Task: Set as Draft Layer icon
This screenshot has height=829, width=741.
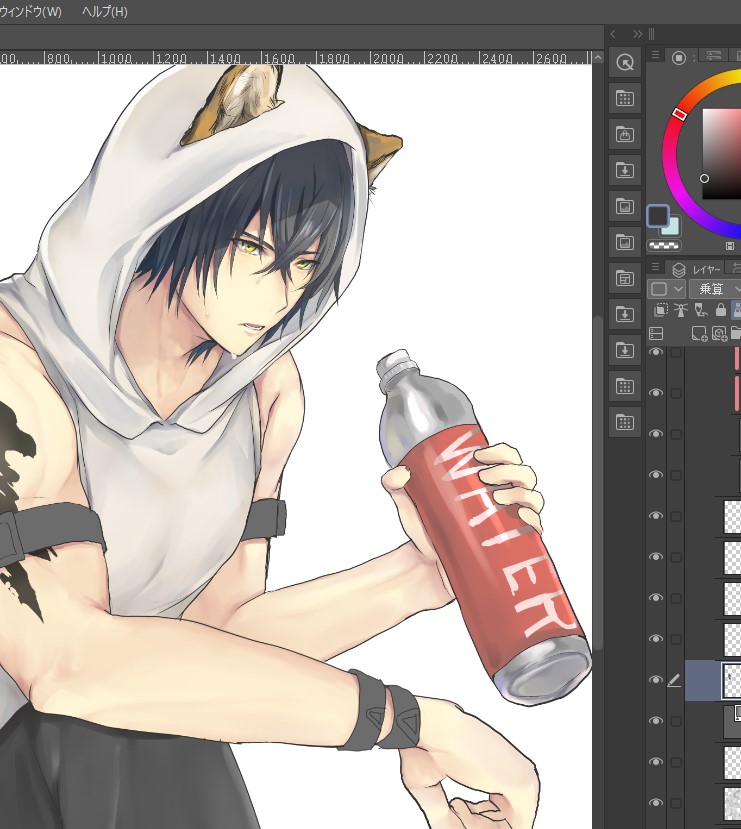Action: coord(701,310)
